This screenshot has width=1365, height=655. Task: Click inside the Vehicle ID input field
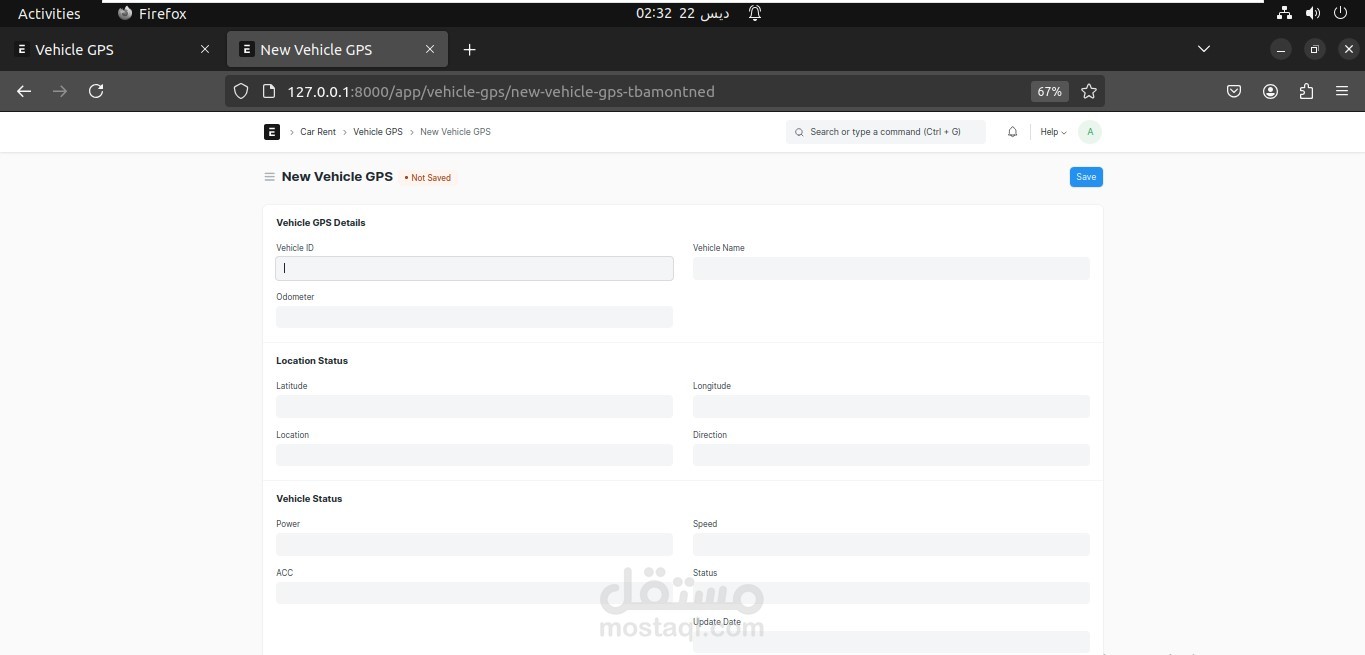click(474, 268)
